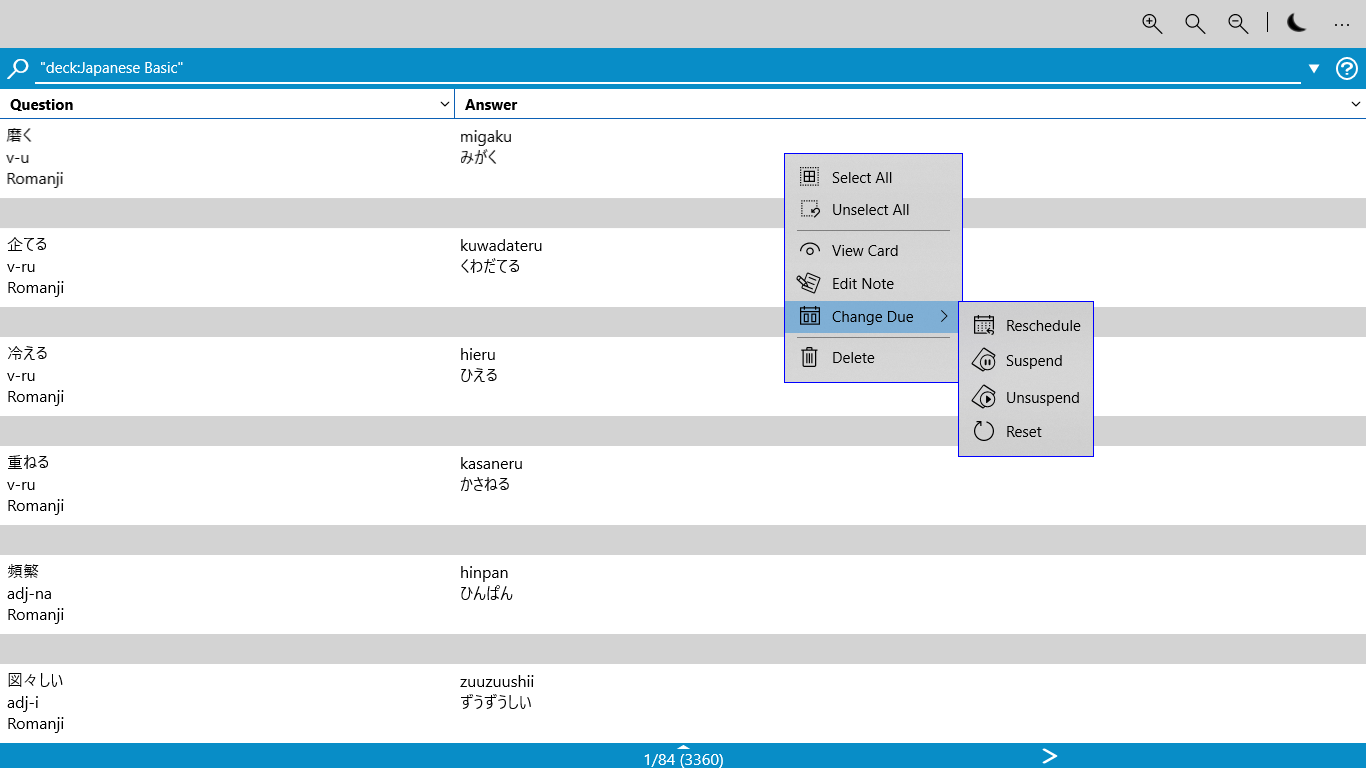This screenshot has width=1366, height=768.
Task: Click the search icon in the search bar
Action: pyautogui.click(x=16, y=67)
